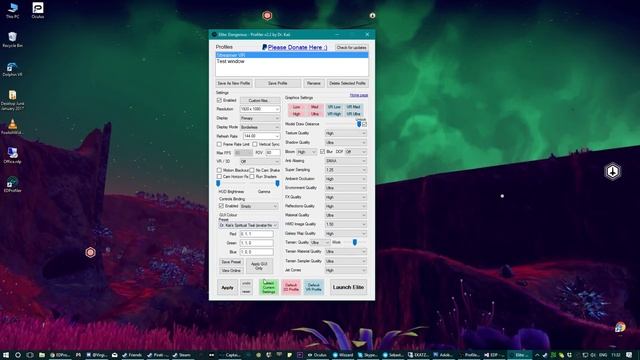Open the Home page link
Viewport: 640px width, 360px height.
pyautogui.click(x=359, y=95)
